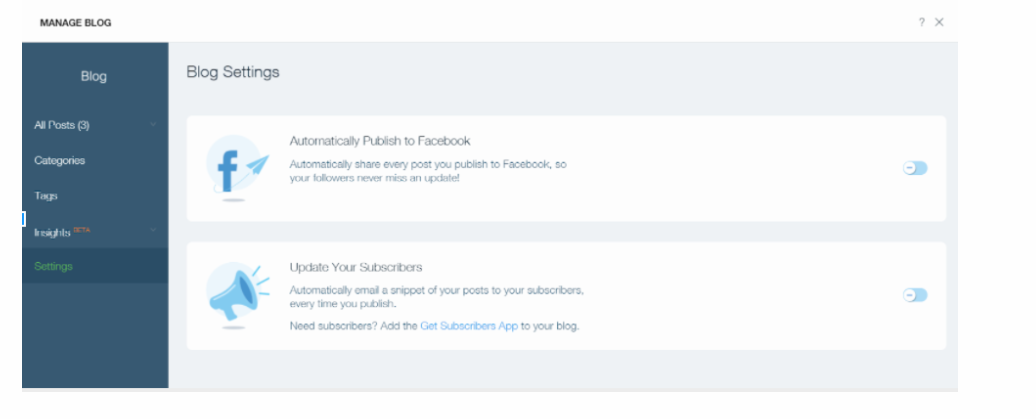
Task: Click the Blog Settings heading
Action: (233, 71)
